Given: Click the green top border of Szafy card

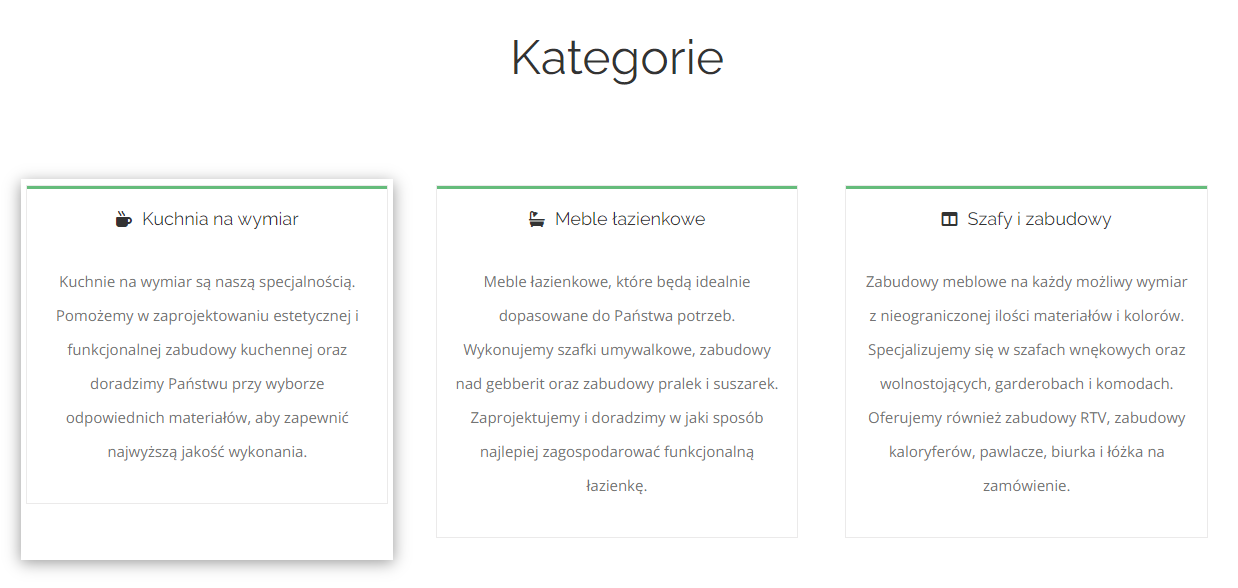Looking at the screenshot, I should coord(1026,187).
